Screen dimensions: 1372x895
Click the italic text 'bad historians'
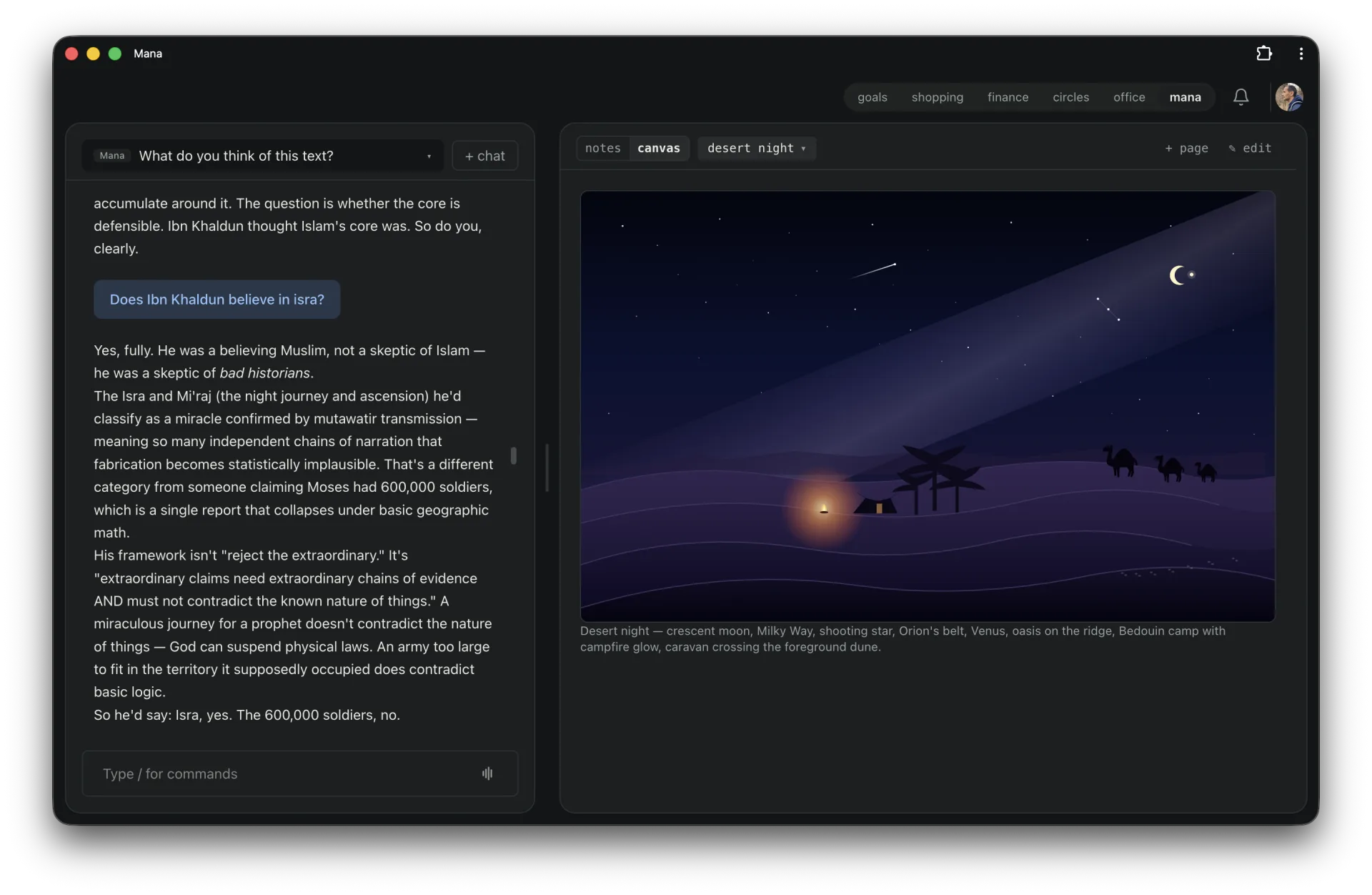coord(264,373)
